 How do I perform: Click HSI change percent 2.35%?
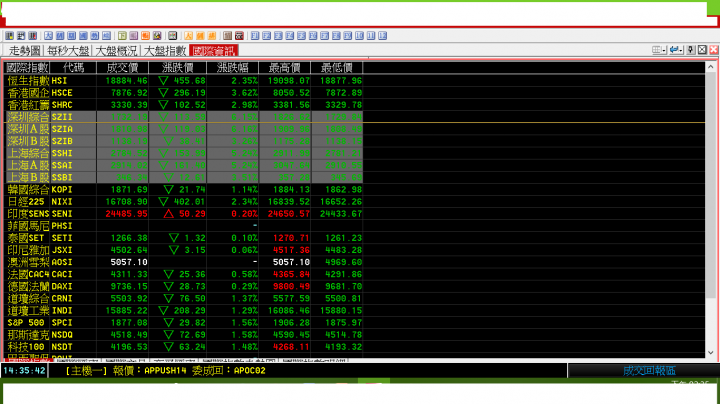click(244, 81)
